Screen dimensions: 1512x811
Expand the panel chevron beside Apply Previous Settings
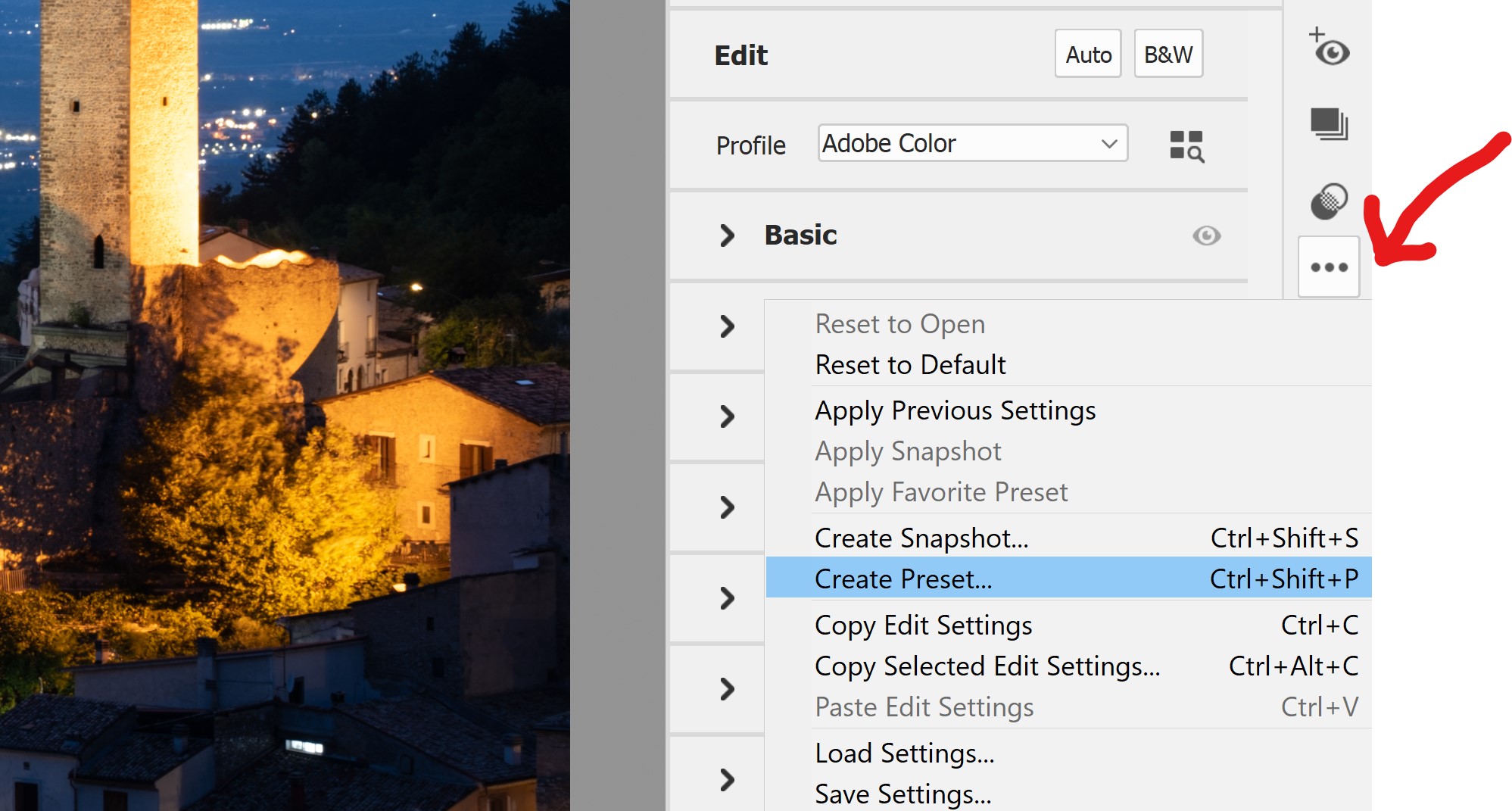pyautogui.click(x=727, y=416)
